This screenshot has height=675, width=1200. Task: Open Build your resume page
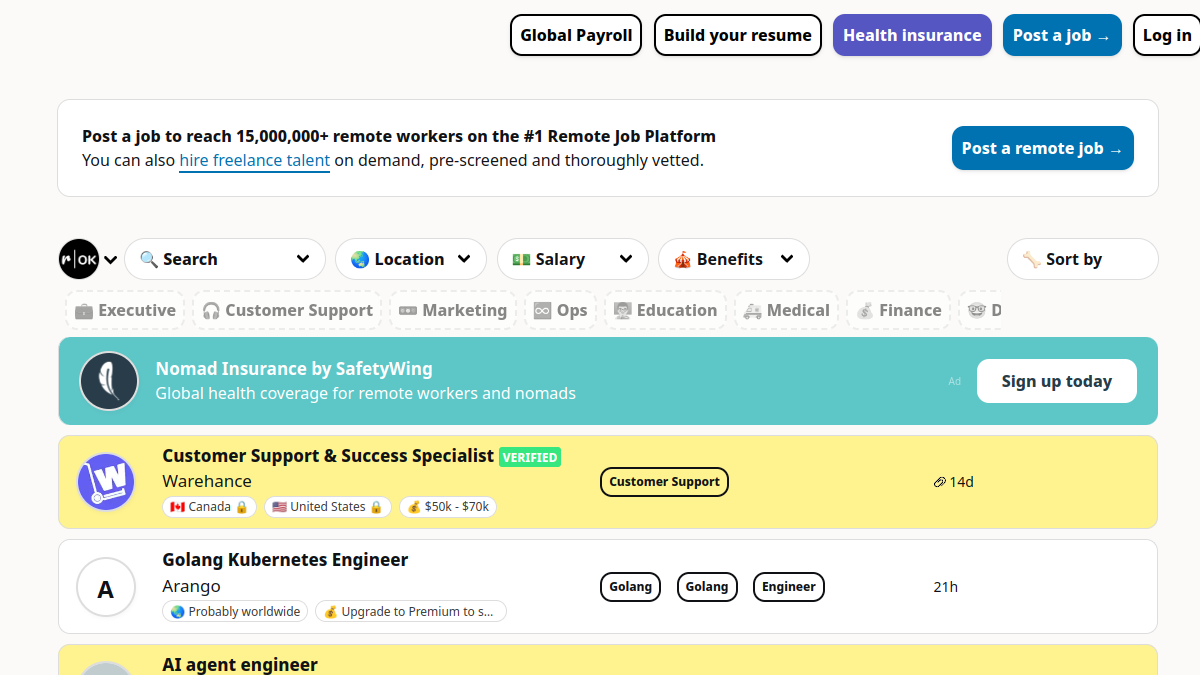tap(738, 35)
